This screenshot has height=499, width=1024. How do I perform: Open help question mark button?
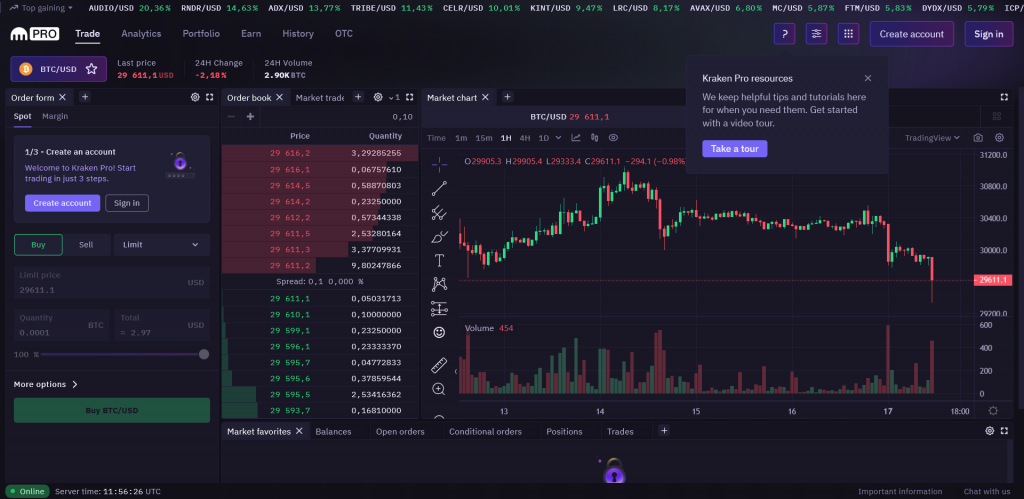point(784,34)
